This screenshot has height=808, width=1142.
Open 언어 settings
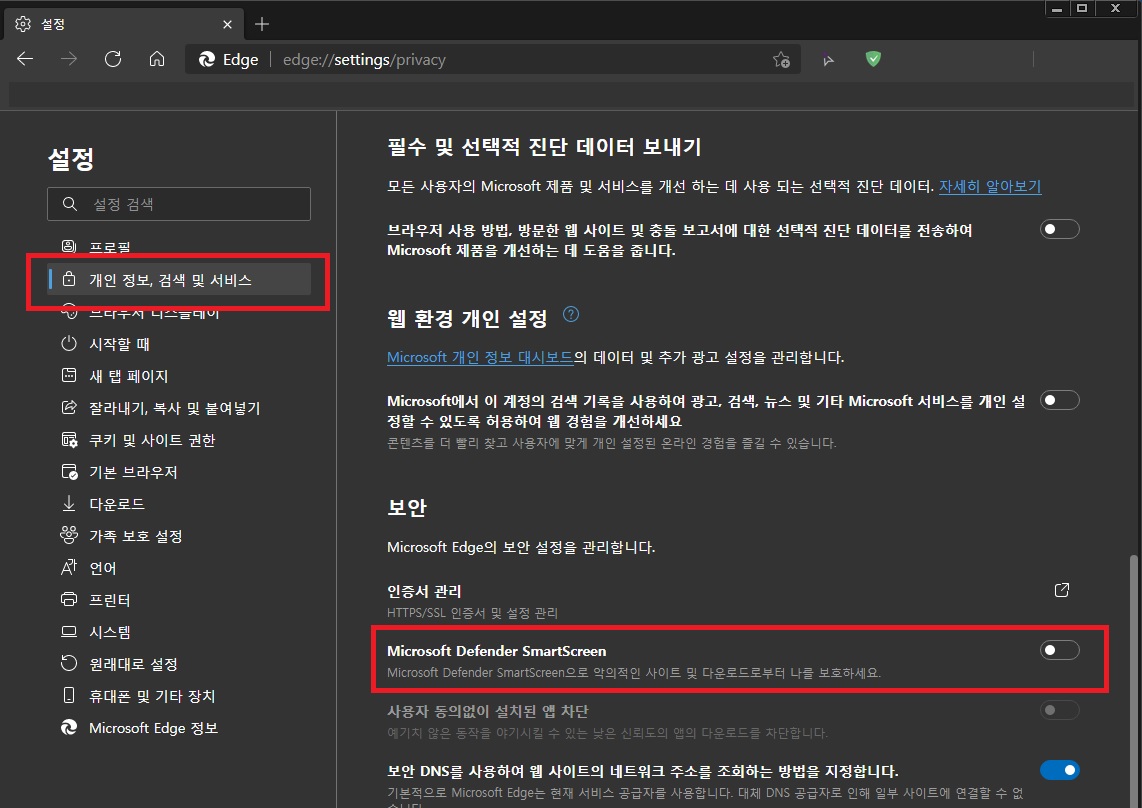click(178, 568)
